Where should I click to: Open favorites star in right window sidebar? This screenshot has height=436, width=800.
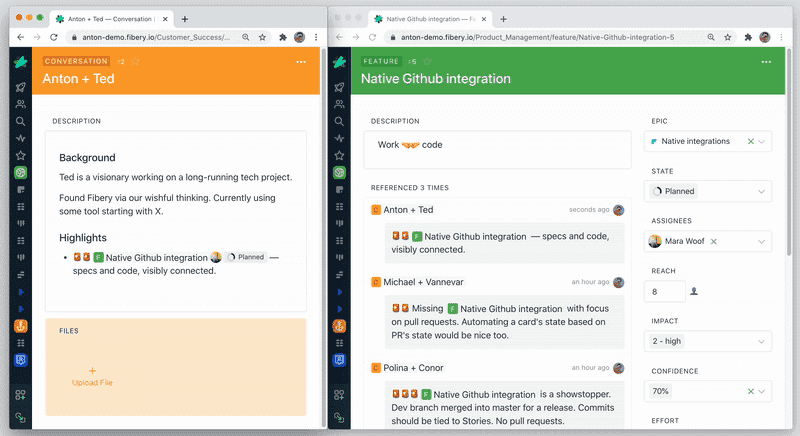(x=339, y=156)
